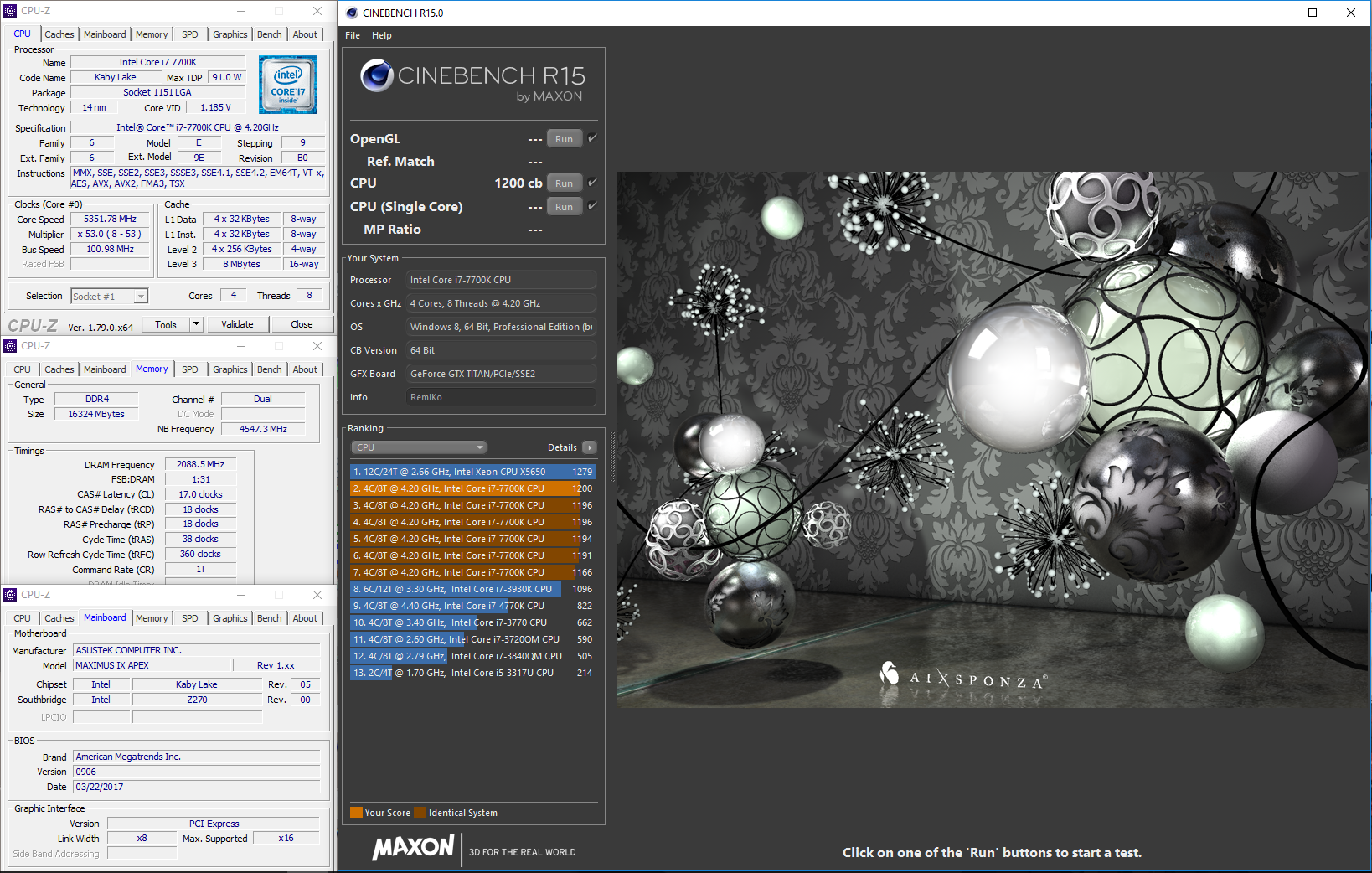This screenshot has height=873, width=1372.
Task: Open the Tools dropdown arrow in CPU-Z
Action: click(196, 324)
